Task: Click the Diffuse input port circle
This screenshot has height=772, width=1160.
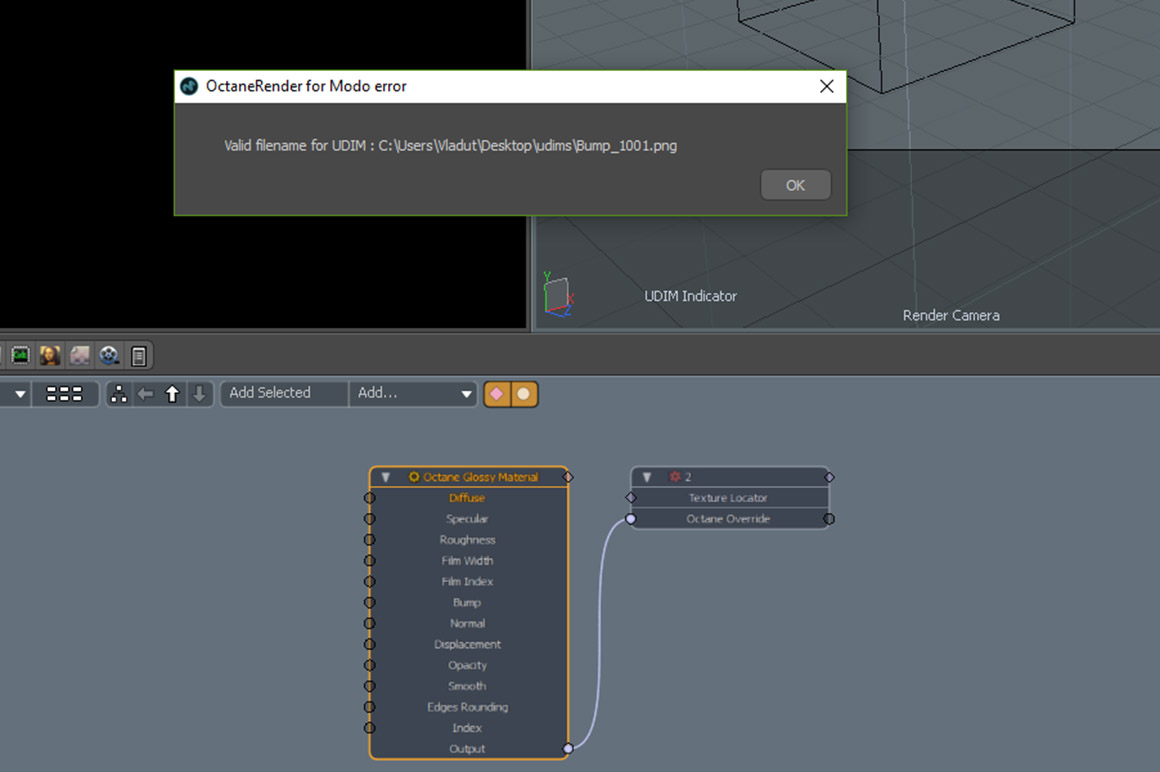Action: 370,498
